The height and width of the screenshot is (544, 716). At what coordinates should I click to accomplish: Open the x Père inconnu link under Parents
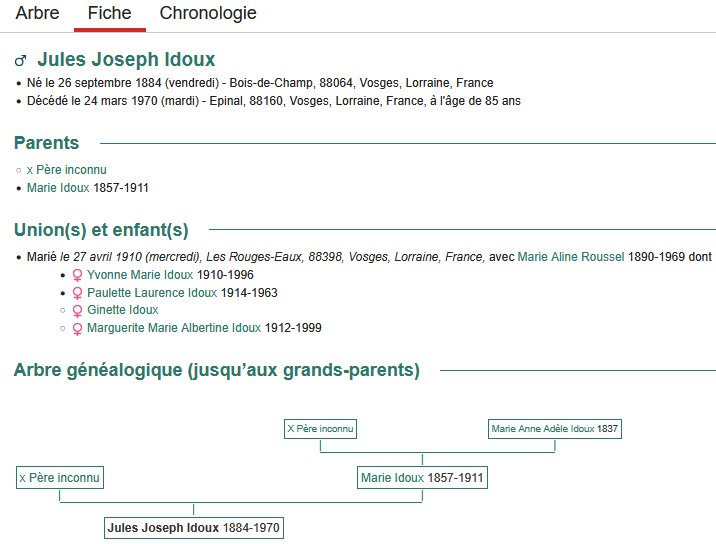pos(66,170)
